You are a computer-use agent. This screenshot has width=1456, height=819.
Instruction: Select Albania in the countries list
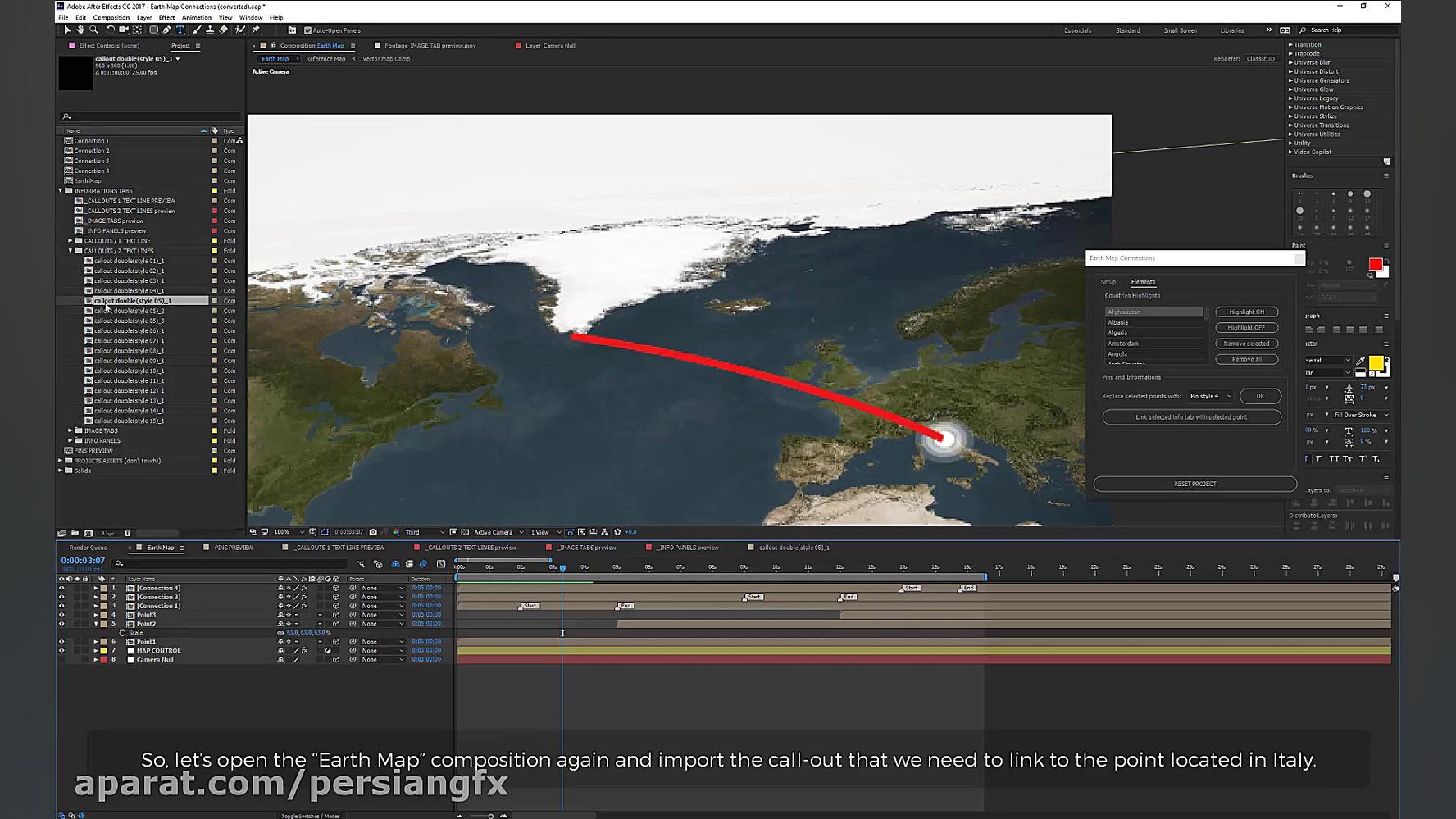click(1118, 323)
